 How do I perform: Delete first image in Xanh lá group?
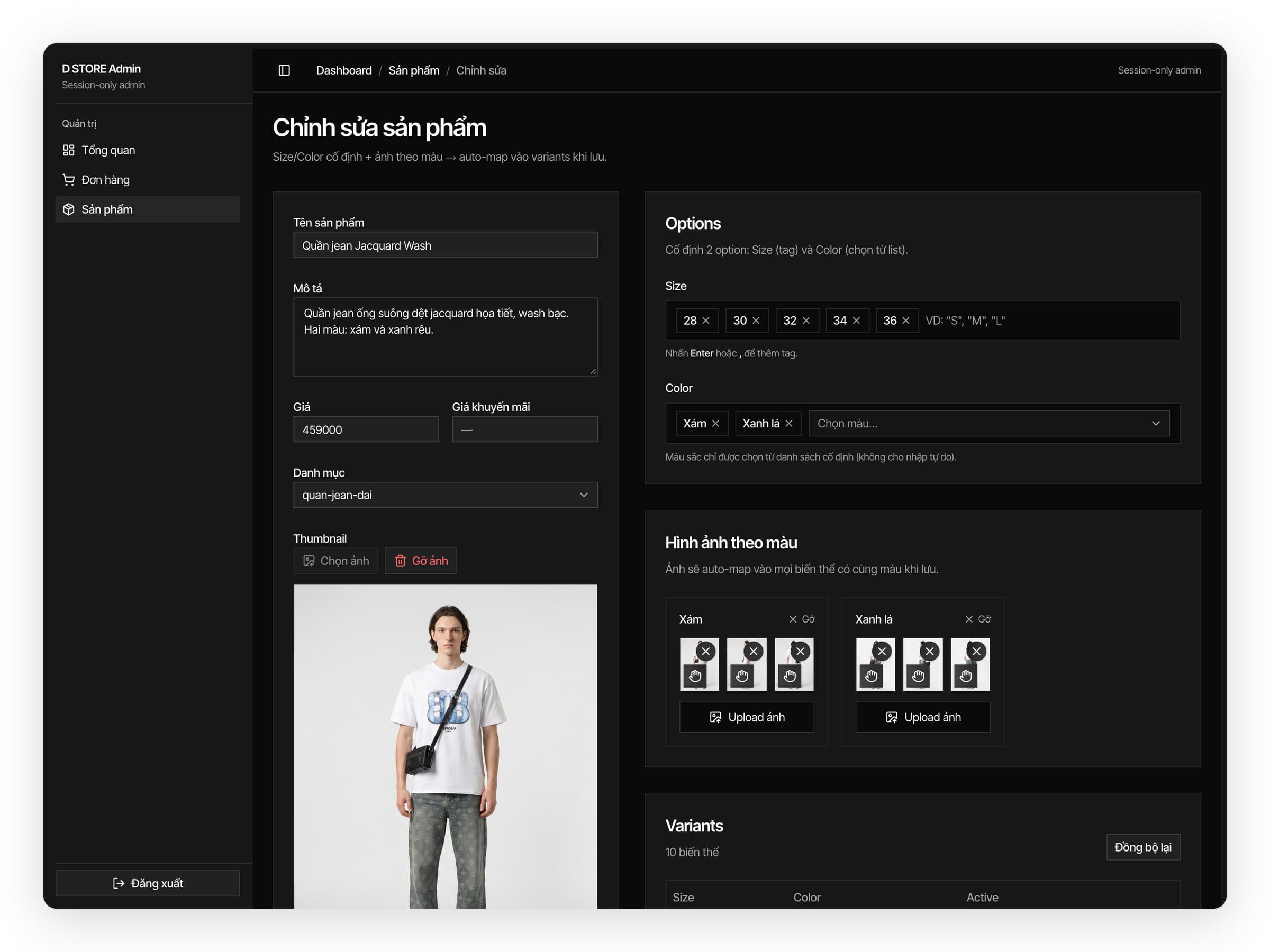click(x=882, y=651)
